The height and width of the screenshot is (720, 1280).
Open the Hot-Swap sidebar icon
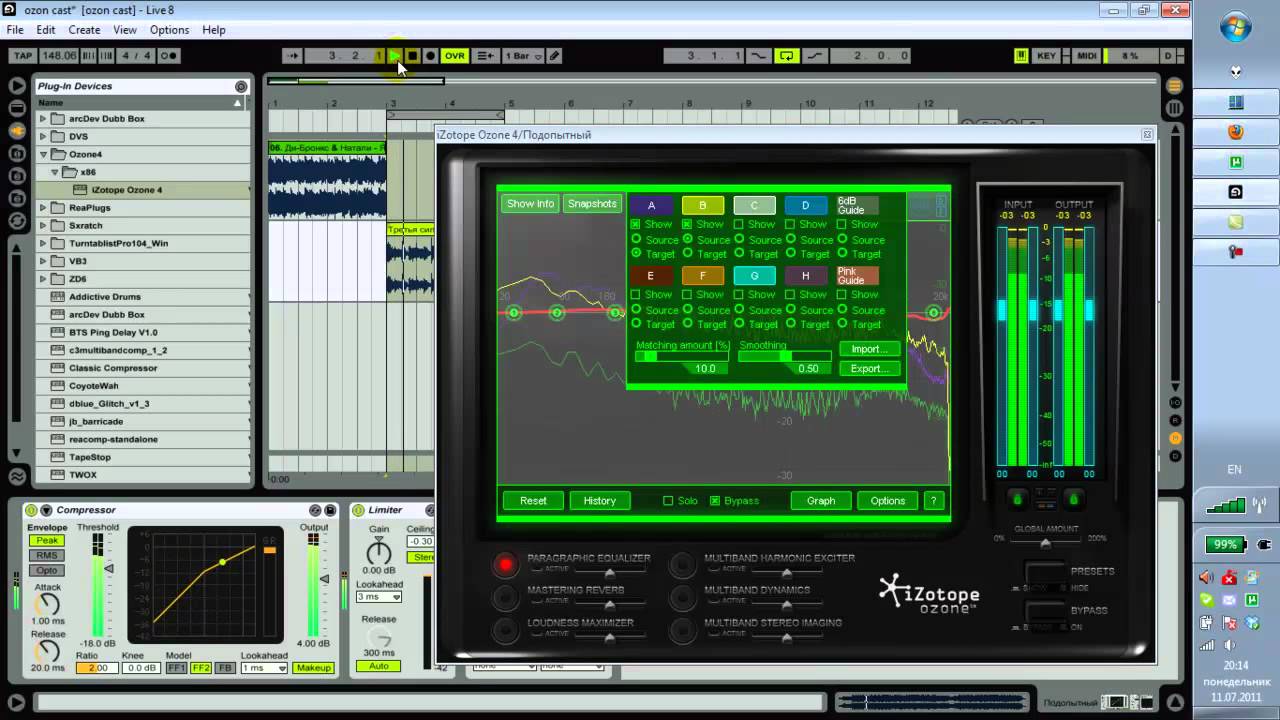pyautogui.click(x=17, y=222)
